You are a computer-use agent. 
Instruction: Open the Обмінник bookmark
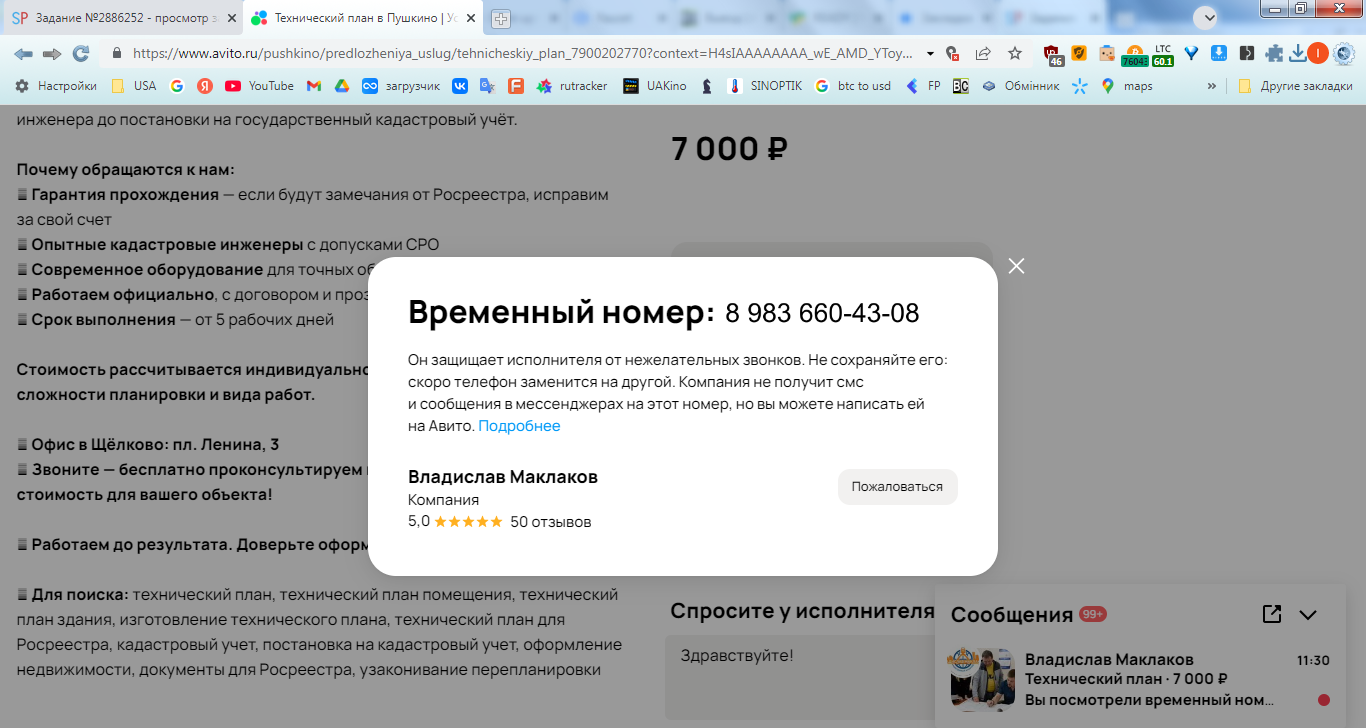[1021, 86]
